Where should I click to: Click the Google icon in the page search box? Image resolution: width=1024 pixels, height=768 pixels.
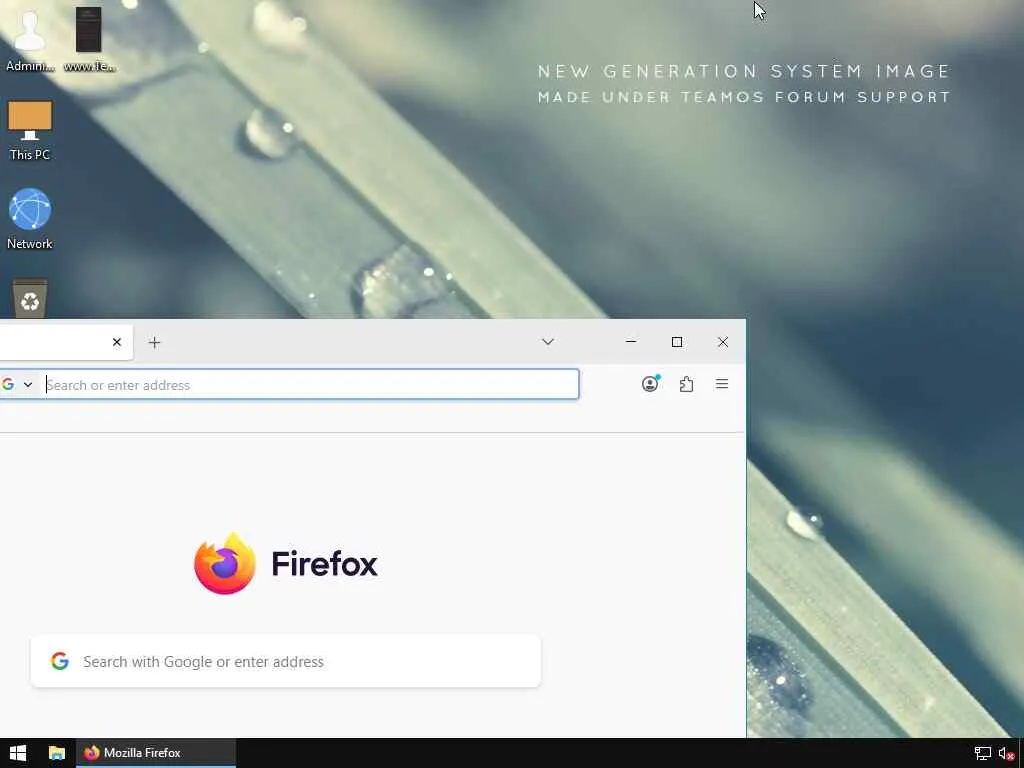pos(59,661)
